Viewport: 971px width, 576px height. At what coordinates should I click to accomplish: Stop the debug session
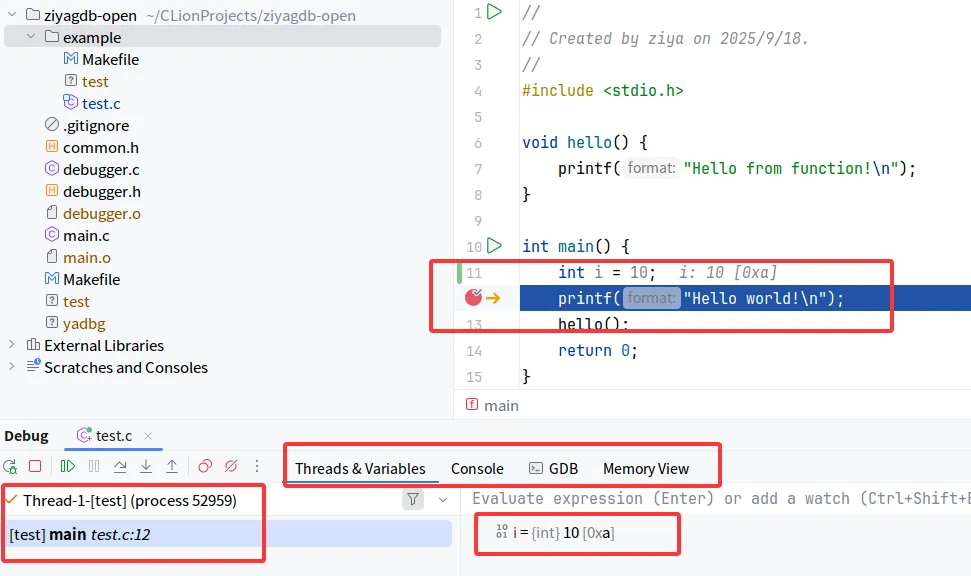point(35,466)
